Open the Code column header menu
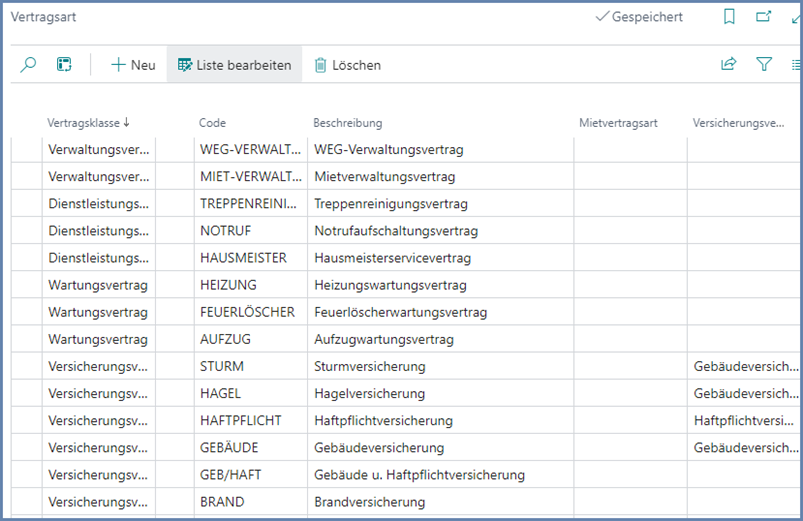 click(212, 123)
